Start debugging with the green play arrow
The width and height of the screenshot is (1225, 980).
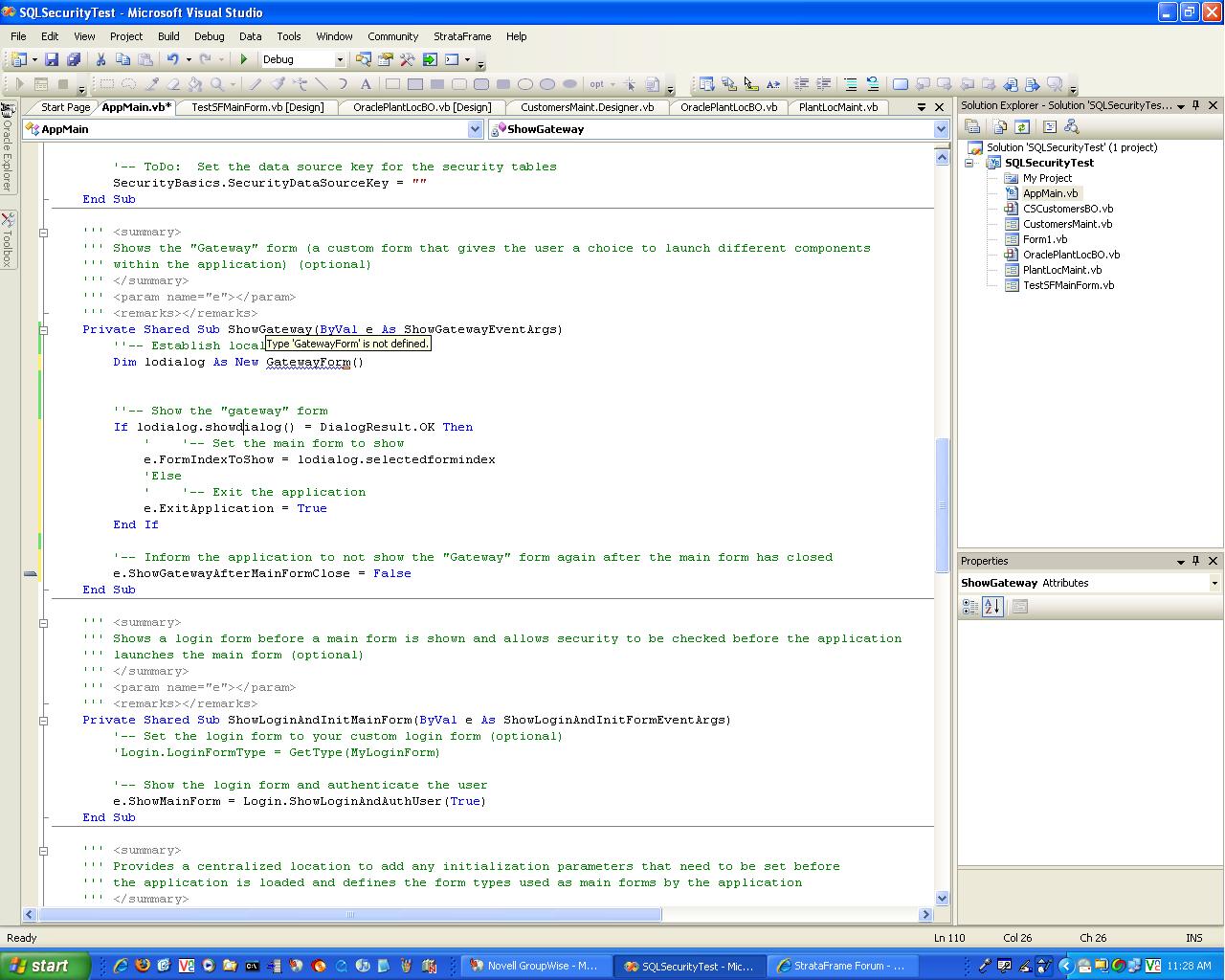[244, 59]
